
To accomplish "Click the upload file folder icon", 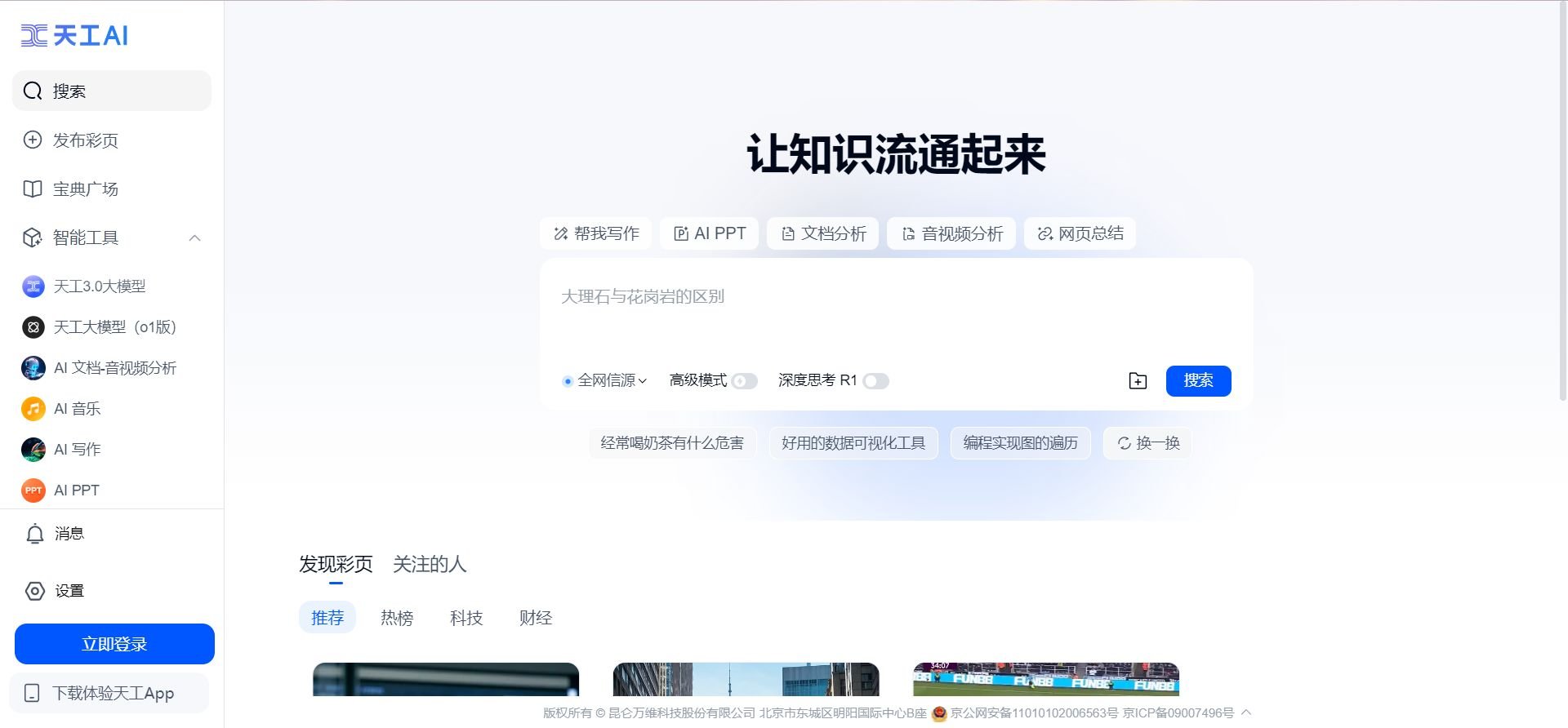I will (1138, 381).
